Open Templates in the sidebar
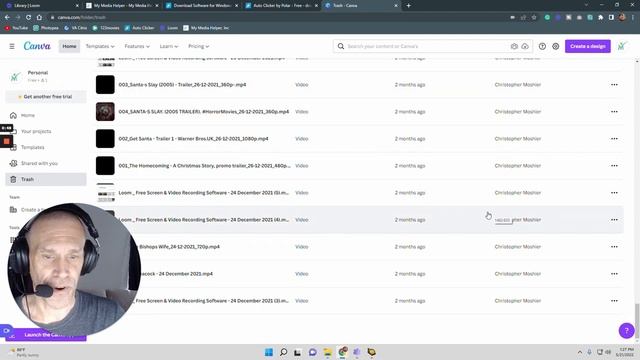Viewport: 640px width, 360px height. 33,147
